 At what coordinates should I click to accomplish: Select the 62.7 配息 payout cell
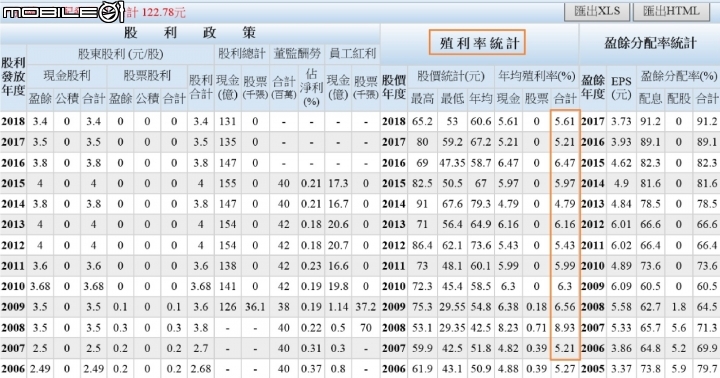click(650, 307)
